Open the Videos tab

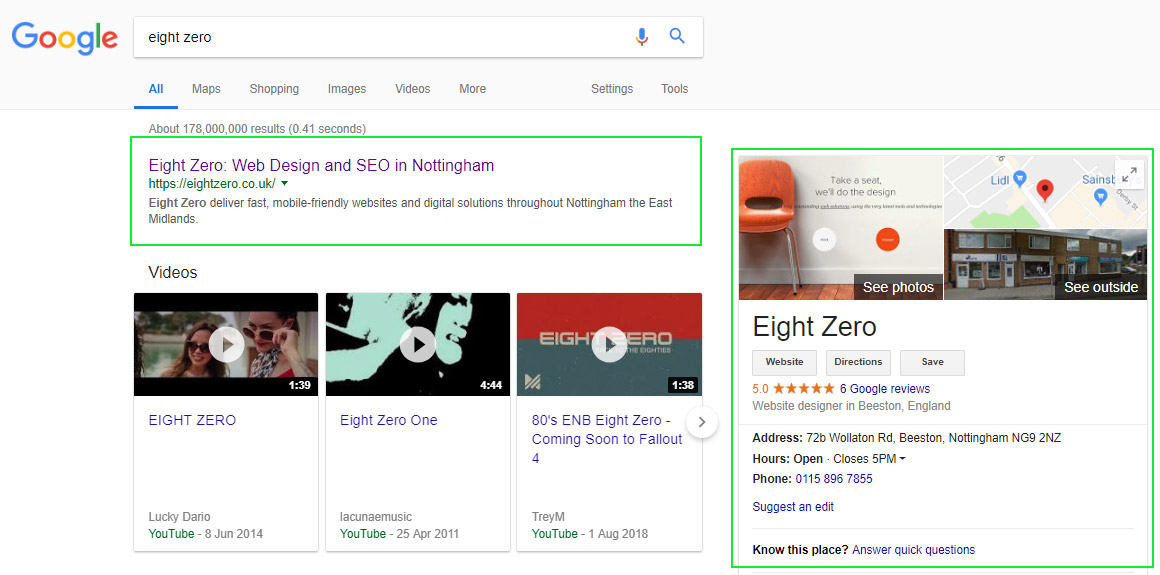point(413,89)
